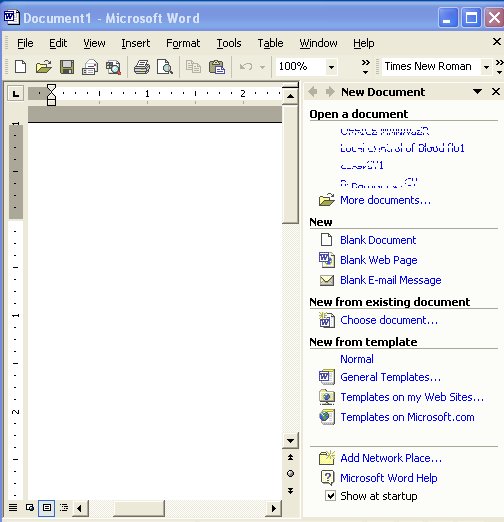Toggle the Show at startup checkbox
Image resolution: width=504 pixels, height=522 pixels.
click(x=330, y=496)
